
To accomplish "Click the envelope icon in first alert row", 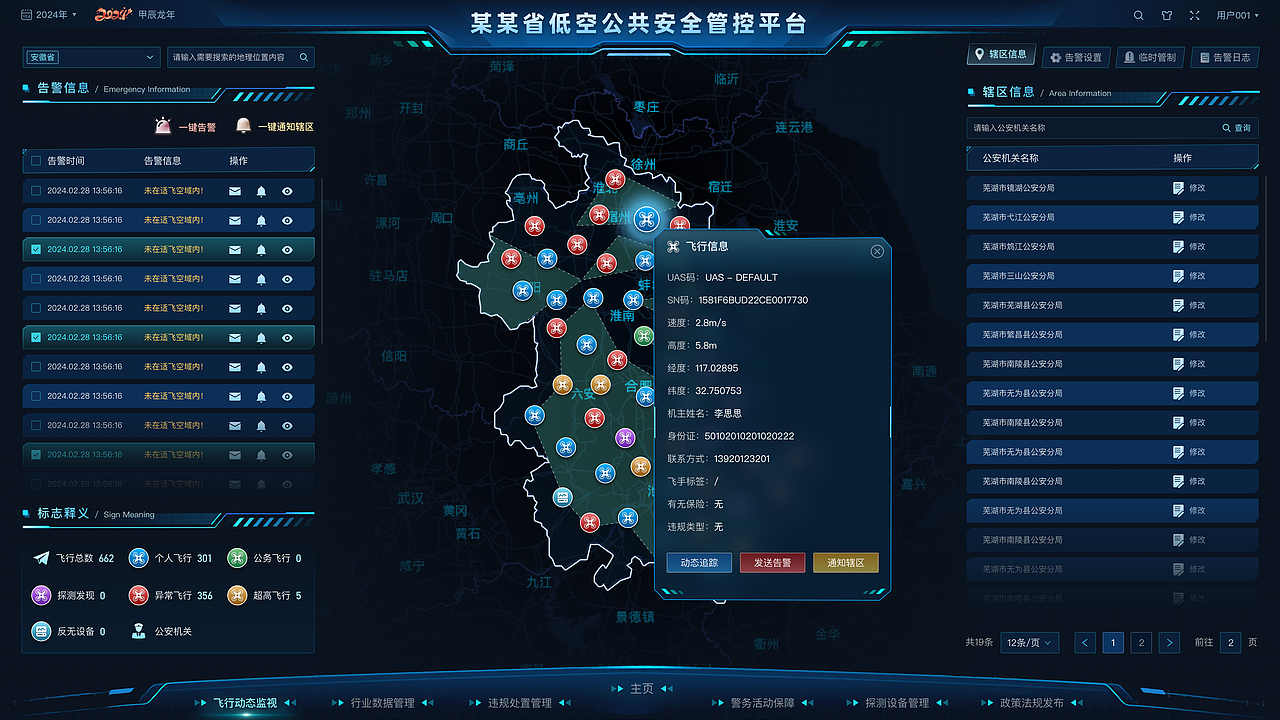I will (235, 191).
